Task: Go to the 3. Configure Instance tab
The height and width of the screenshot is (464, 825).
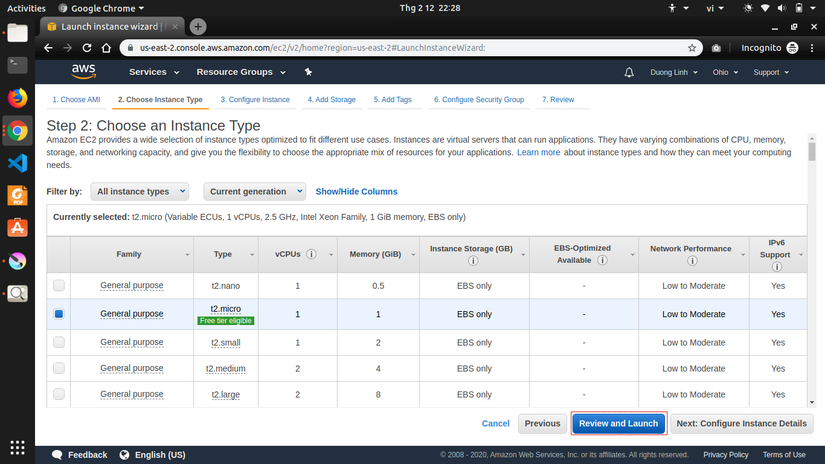Action: pyautogui.click(x=255, y=100)
